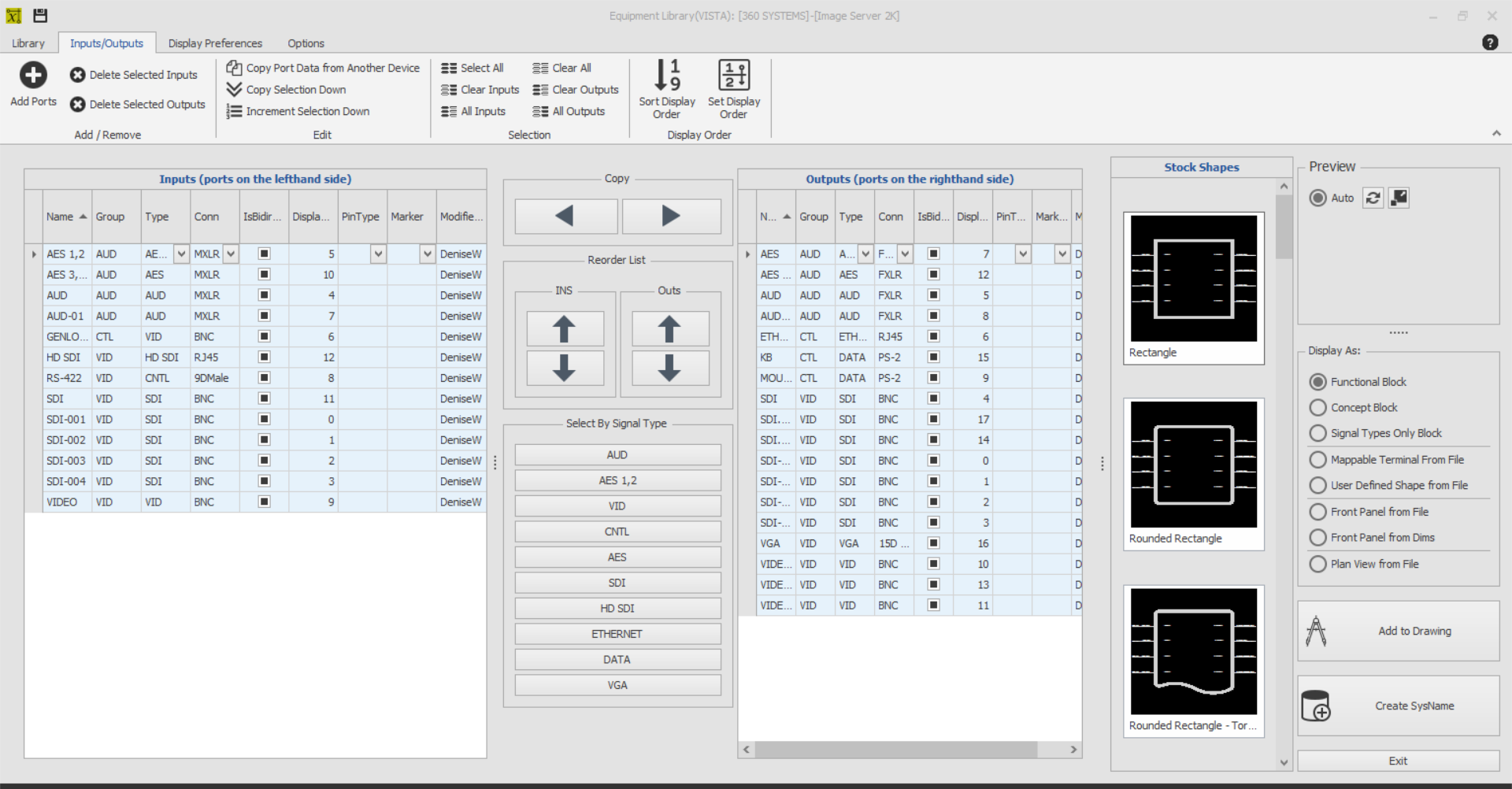The height and width of the screenshot is (789, 1512).
Task: Select Functional Block display option
Action: (x=1317, y=382)
